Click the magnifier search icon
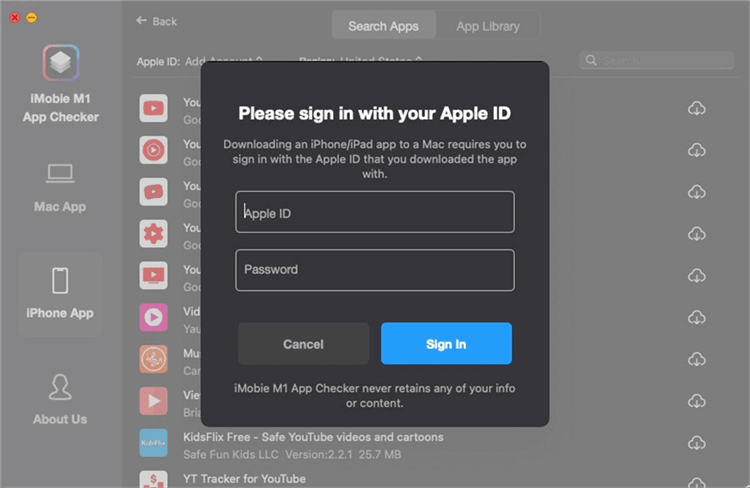This screenshot has height=488, width=750. pos(591,60)
